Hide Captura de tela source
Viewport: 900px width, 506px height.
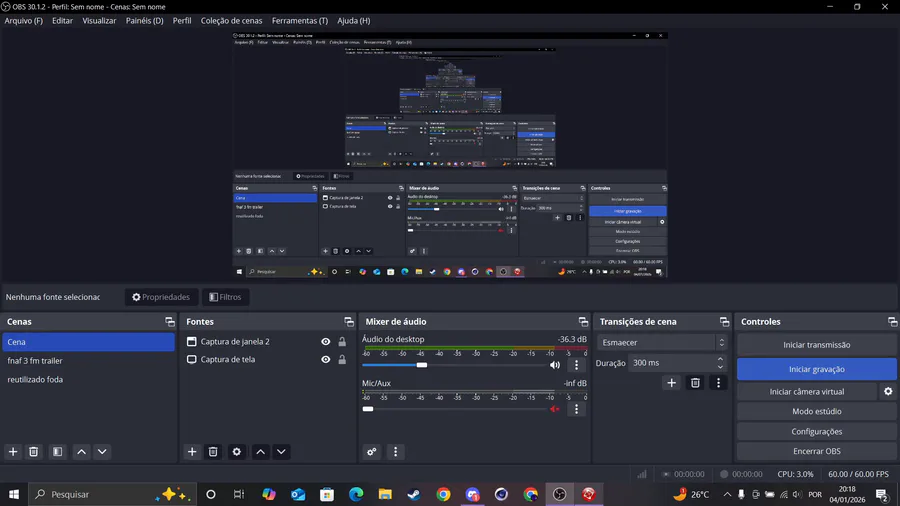click(x=325, y=359)
